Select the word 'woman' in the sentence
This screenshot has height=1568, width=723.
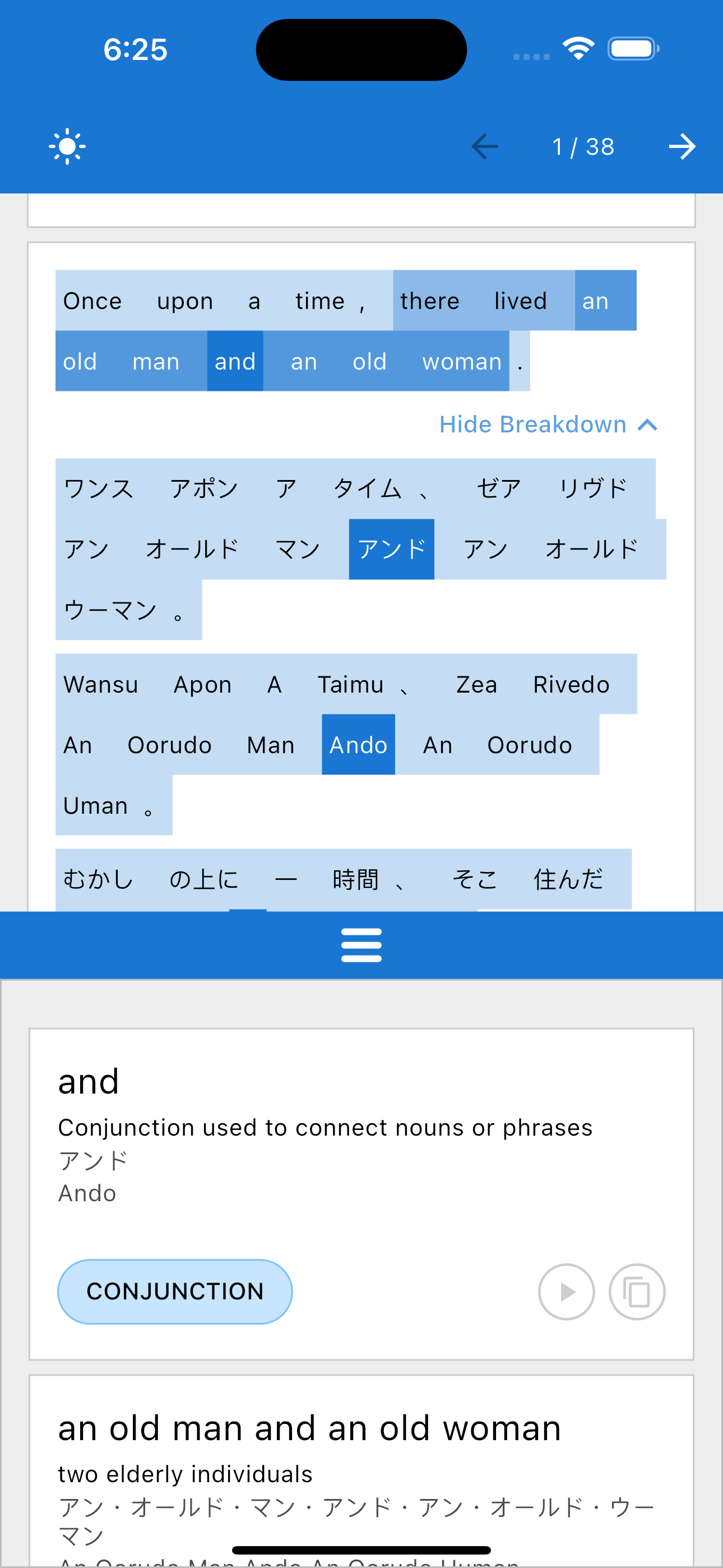462,361
